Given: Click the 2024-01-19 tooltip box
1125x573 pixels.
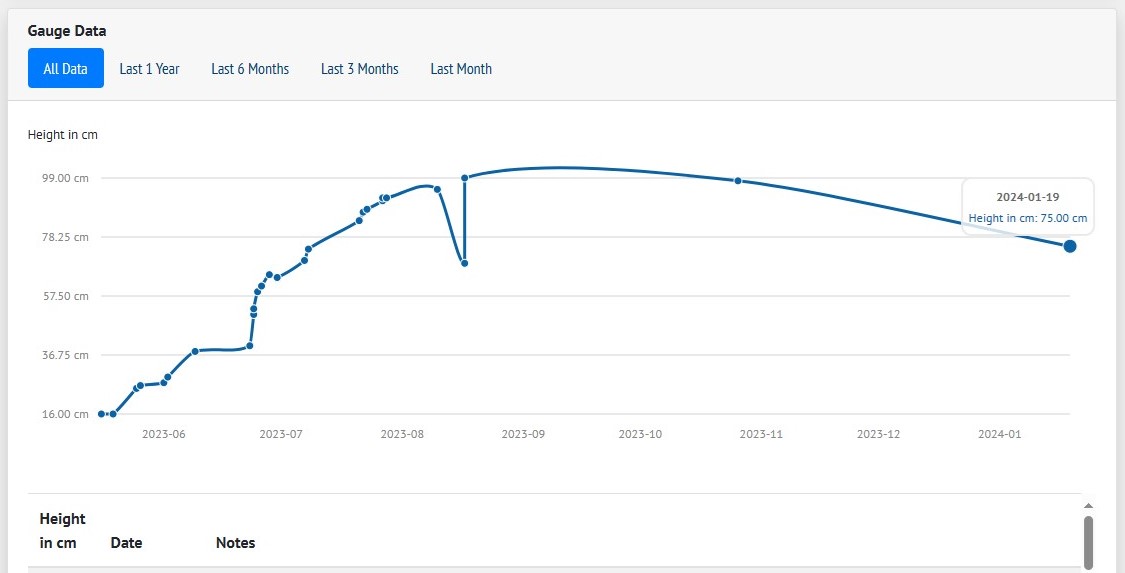Looking at the screenshot, I should click(x=1027, y=207).
